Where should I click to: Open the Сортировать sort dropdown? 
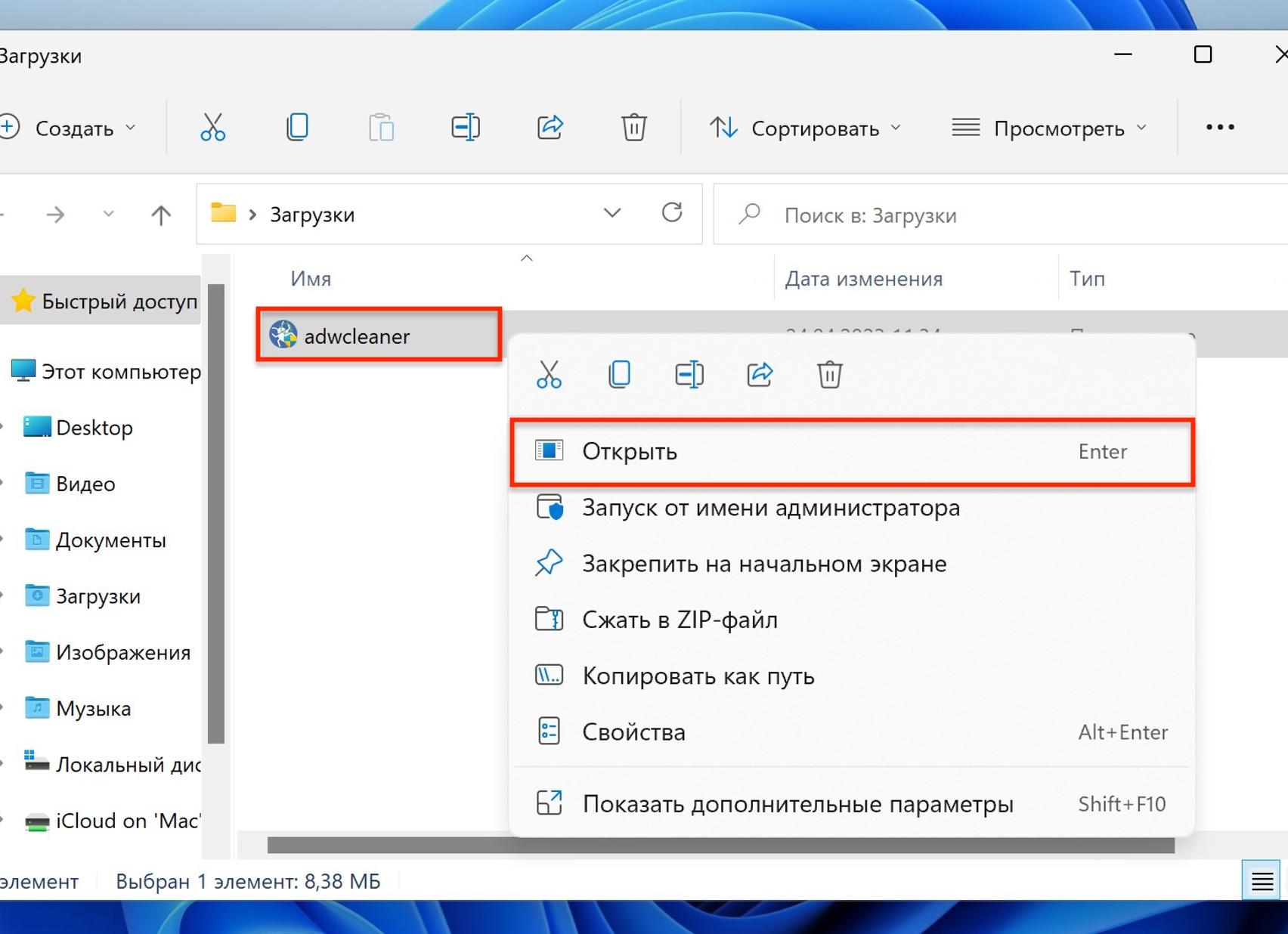point(806,128)
